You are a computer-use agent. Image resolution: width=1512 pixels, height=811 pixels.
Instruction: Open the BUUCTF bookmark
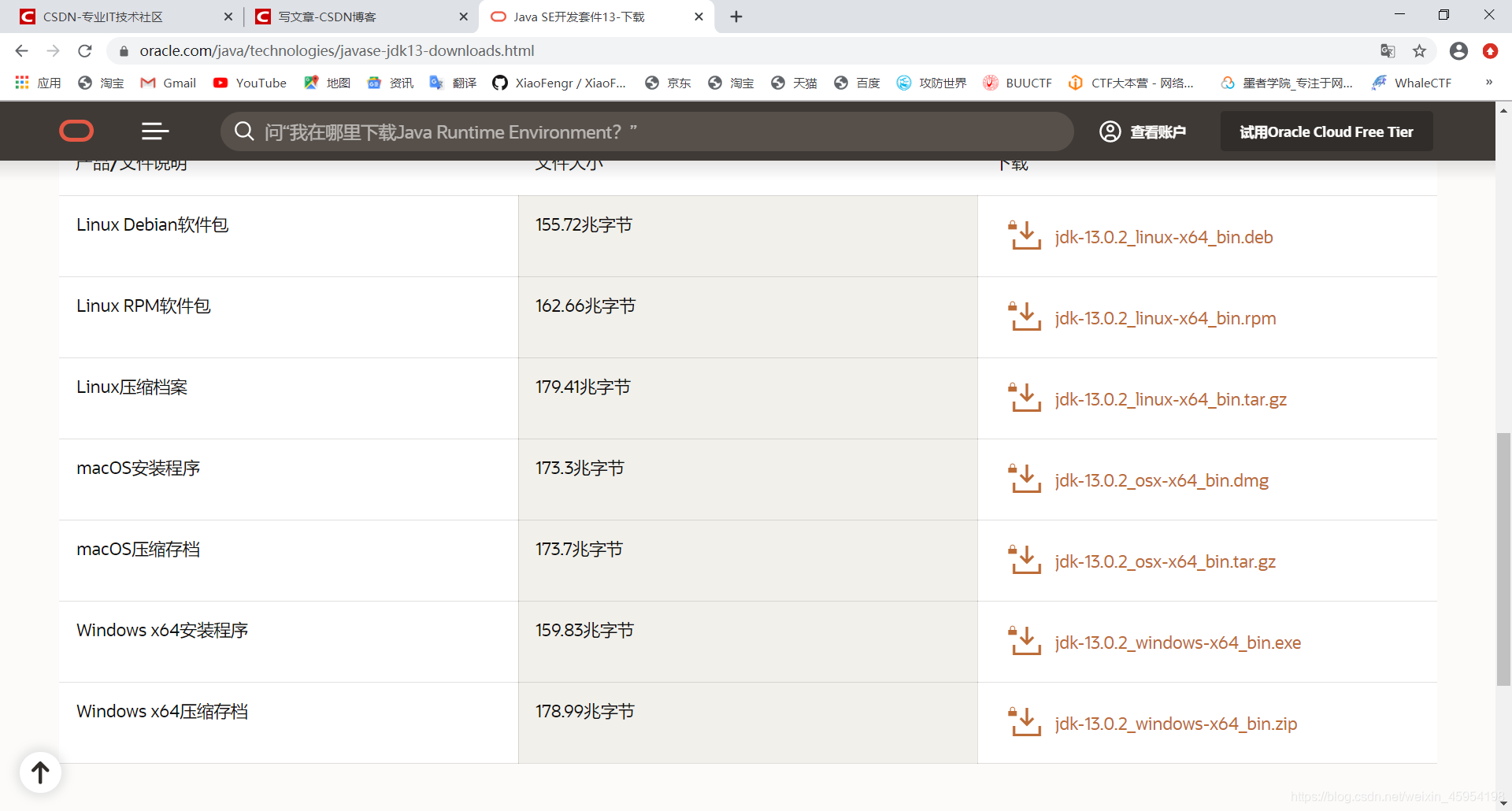click(1017, 83)
